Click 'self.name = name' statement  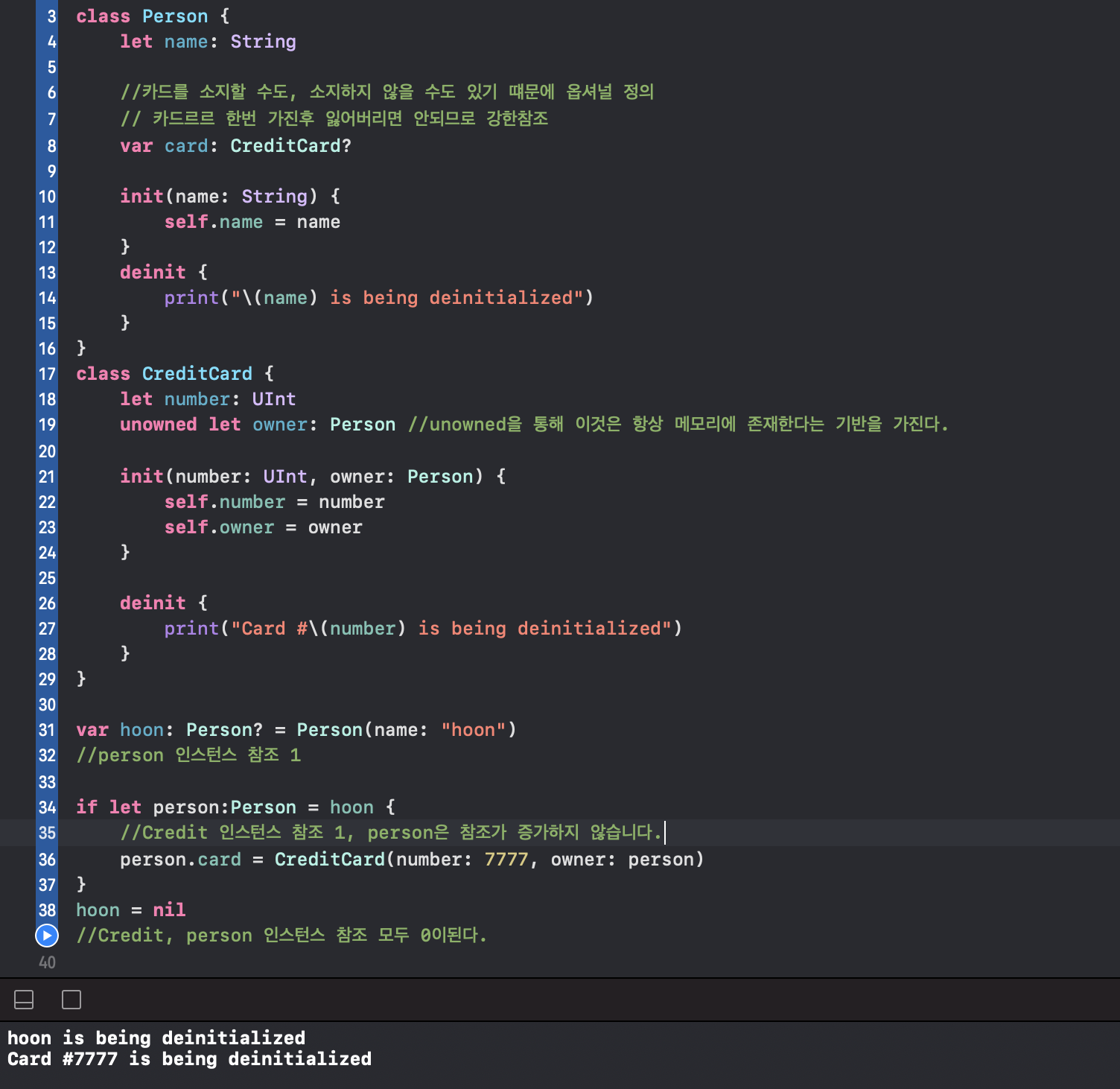(252, 222)
